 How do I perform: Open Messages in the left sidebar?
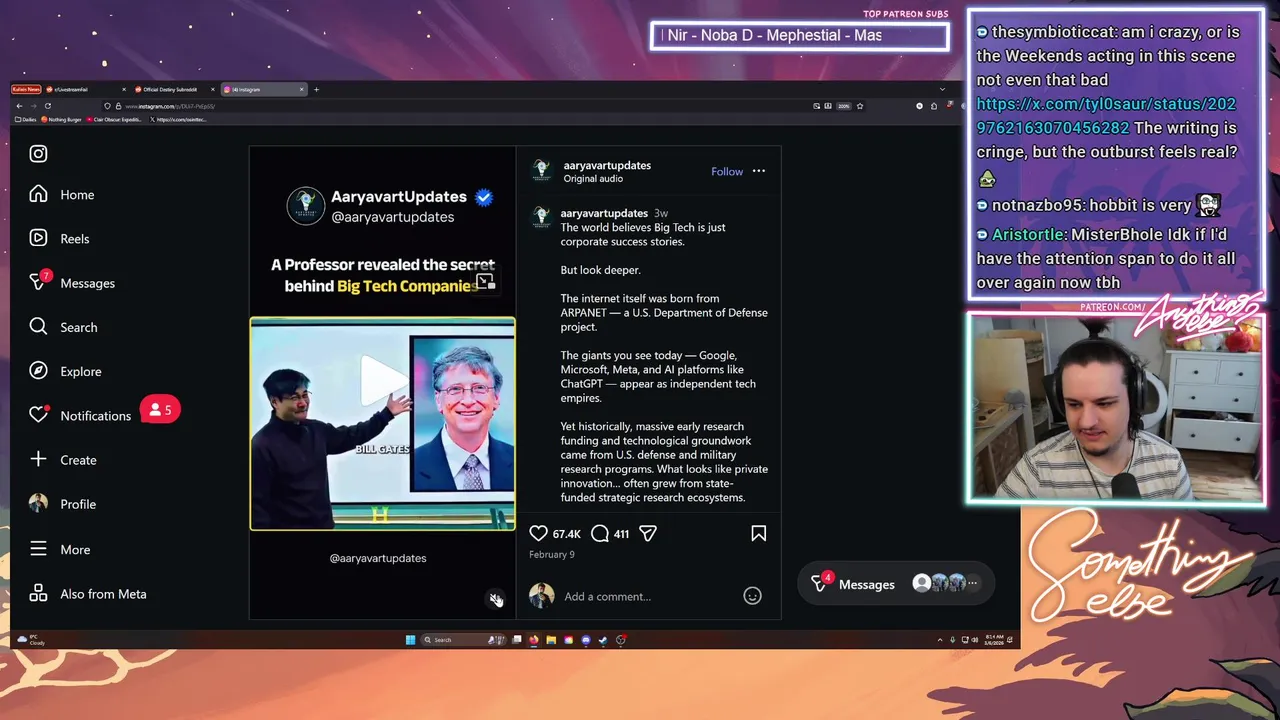[x=72, y=283]
